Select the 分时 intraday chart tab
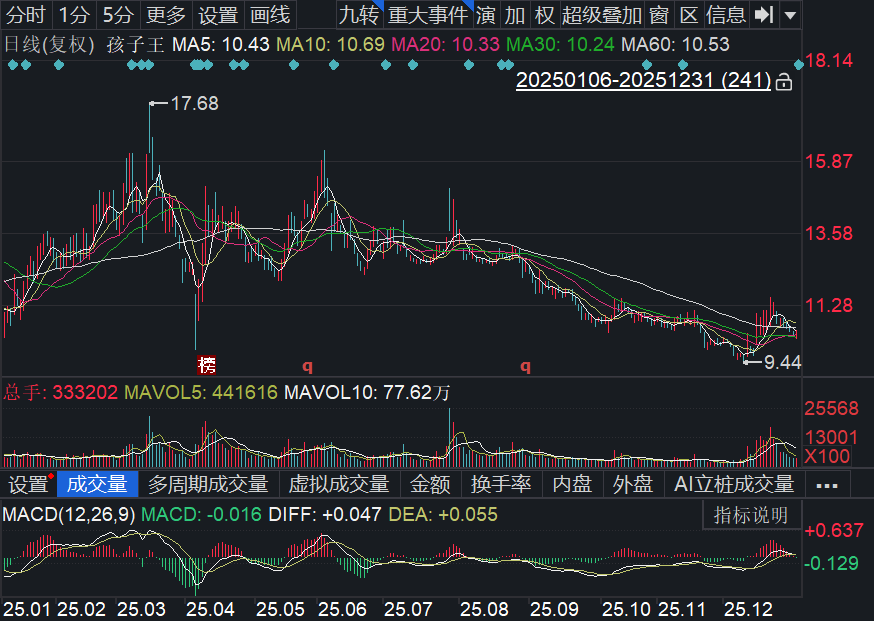 (25, 14)
